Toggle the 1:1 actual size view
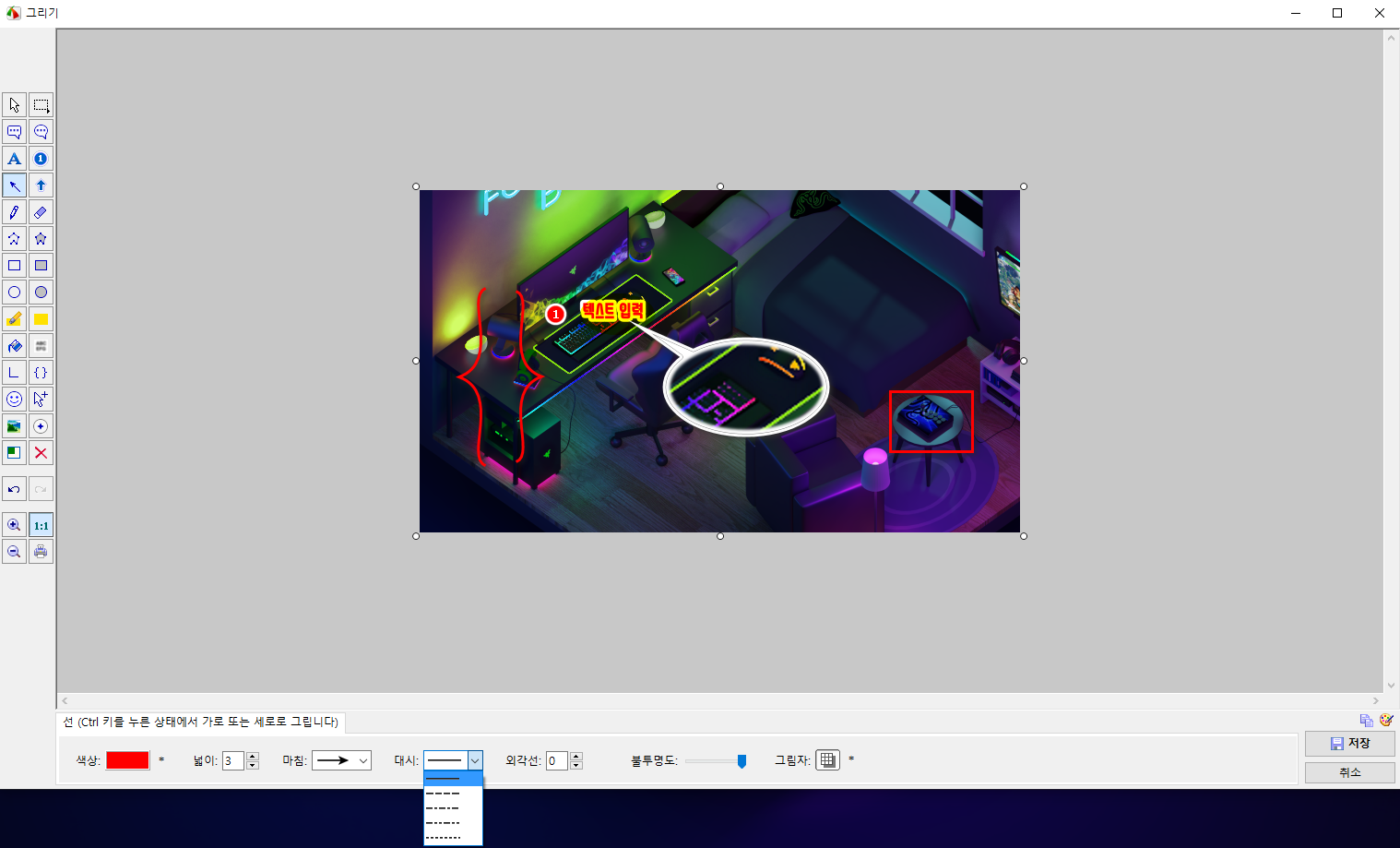This screenshot has height=848, width=1400. click(x=41, y=525)
